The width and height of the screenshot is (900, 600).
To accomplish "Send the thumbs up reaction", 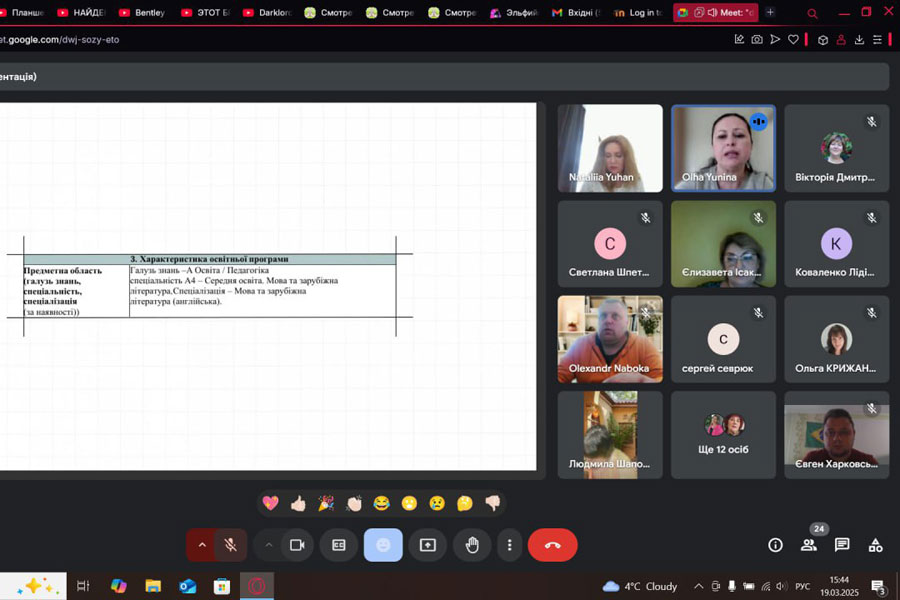I will point(298,504).
